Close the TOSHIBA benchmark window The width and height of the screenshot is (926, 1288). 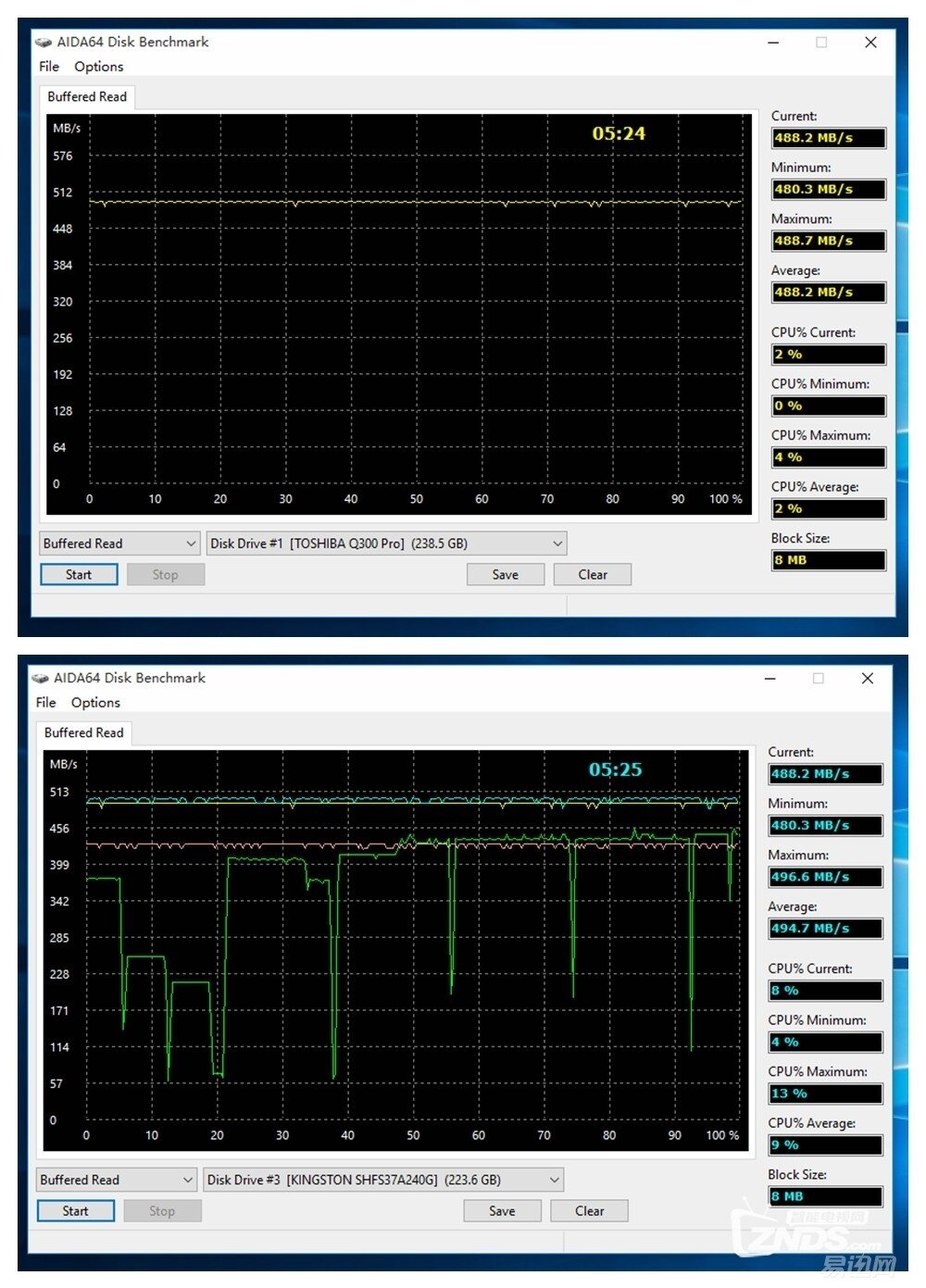pyautogui.click(x=870, y=43)
